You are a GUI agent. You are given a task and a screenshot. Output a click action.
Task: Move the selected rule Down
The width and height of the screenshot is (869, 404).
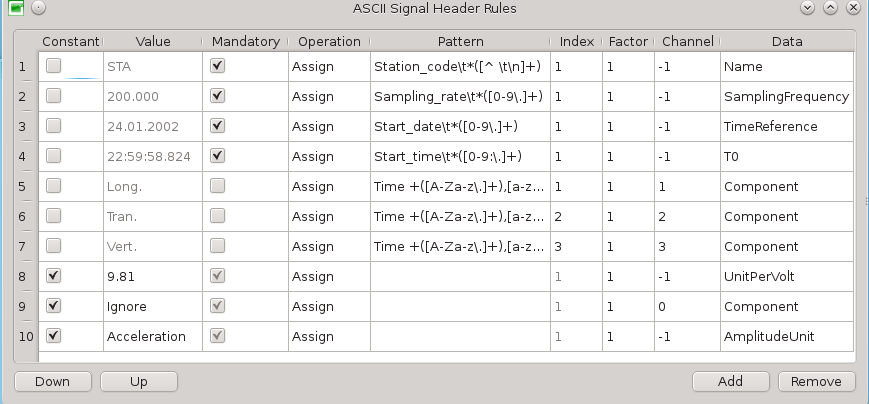tap(52, 381)
